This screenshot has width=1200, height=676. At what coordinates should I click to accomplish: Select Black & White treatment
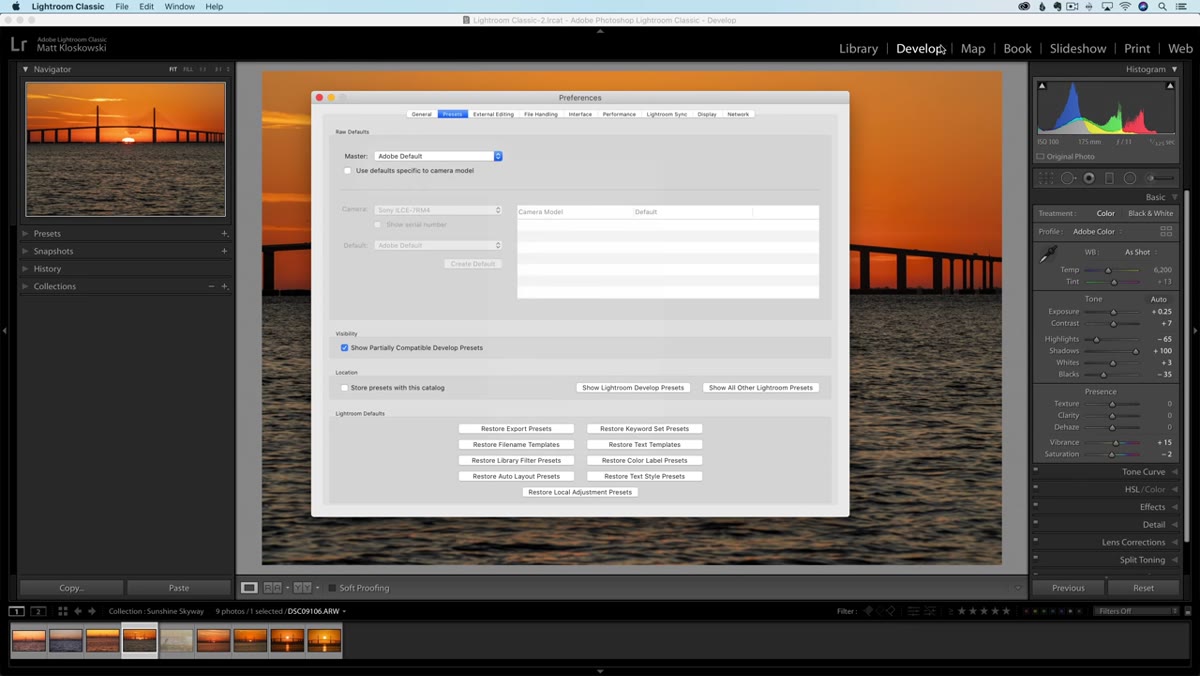(1150, 213)
